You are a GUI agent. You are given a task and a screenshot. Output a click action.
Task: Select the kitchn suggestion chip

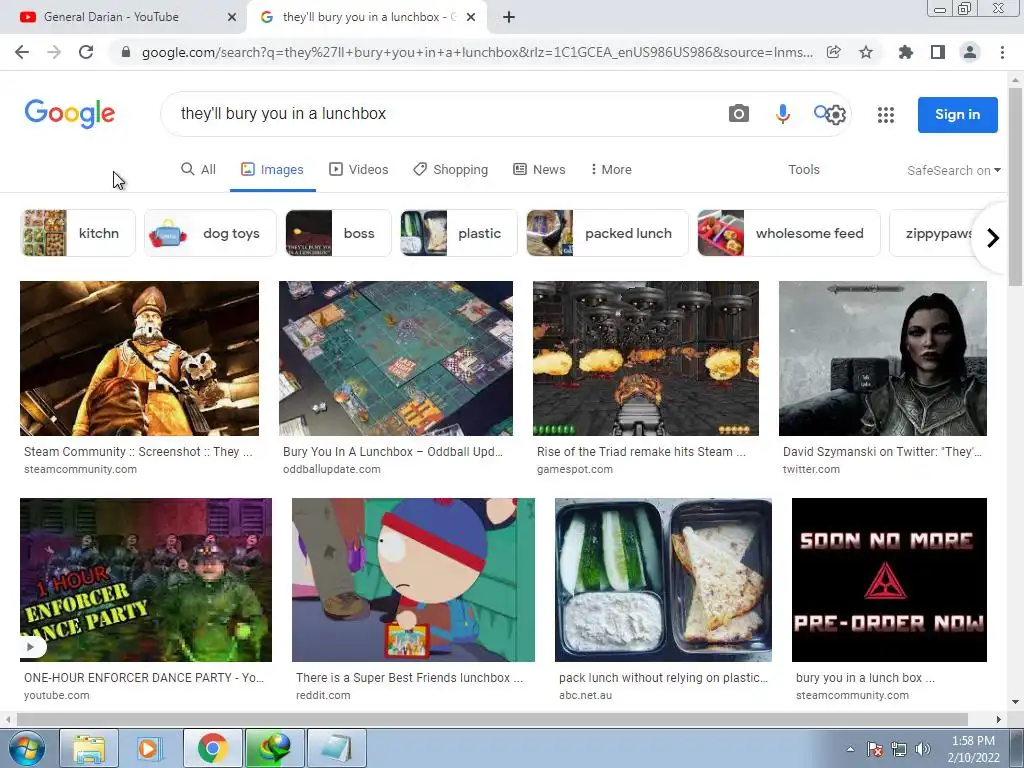pos(78,233)
